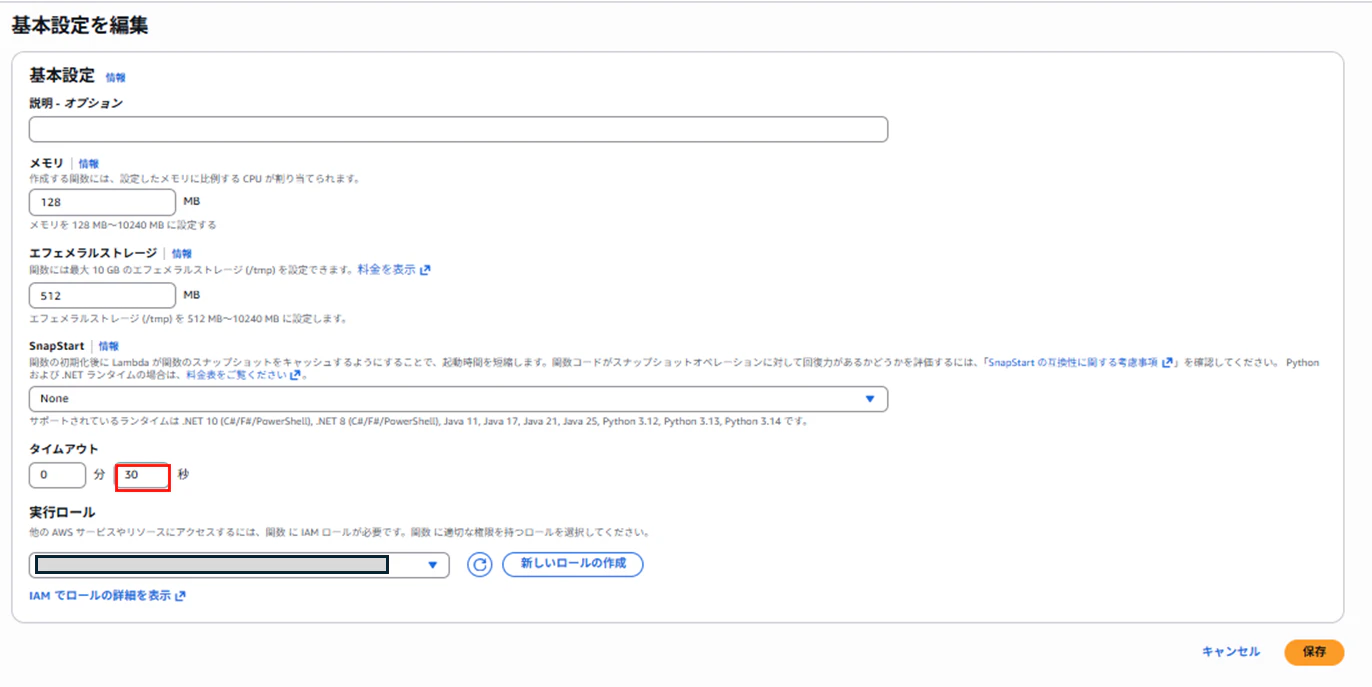
Task: Click the 実行ロール label
Action: click(x=62, y=513)
